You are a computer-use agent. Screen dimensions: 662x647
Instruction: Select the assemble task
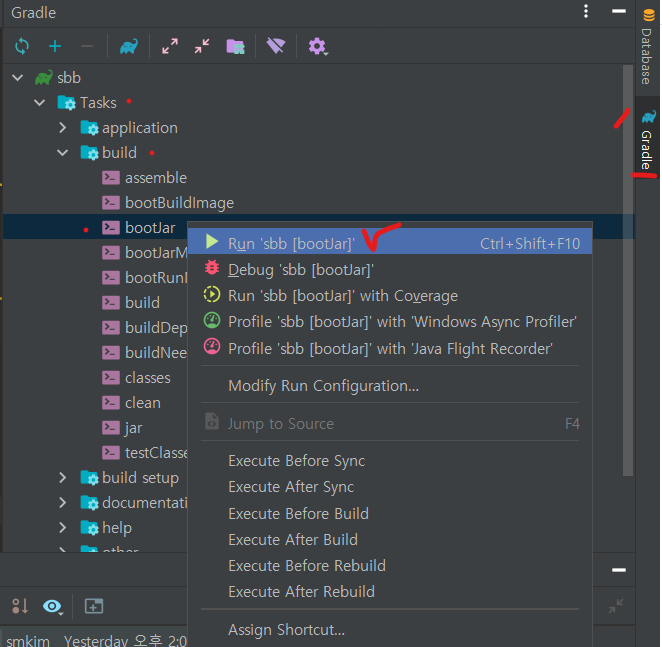tap(156, 178)
